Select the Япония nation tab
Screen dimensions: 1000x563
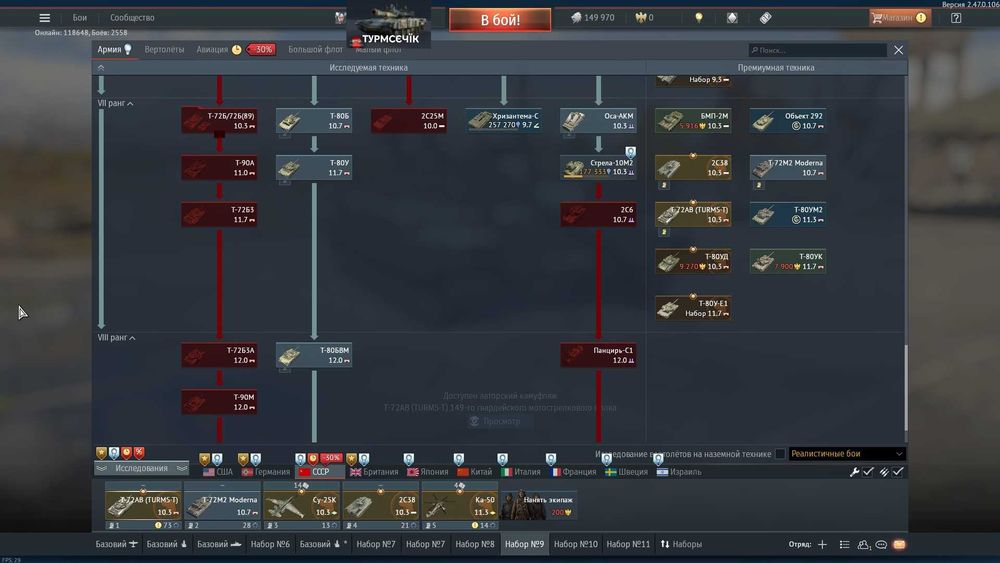pyautogui.click(x=428, y=472)
